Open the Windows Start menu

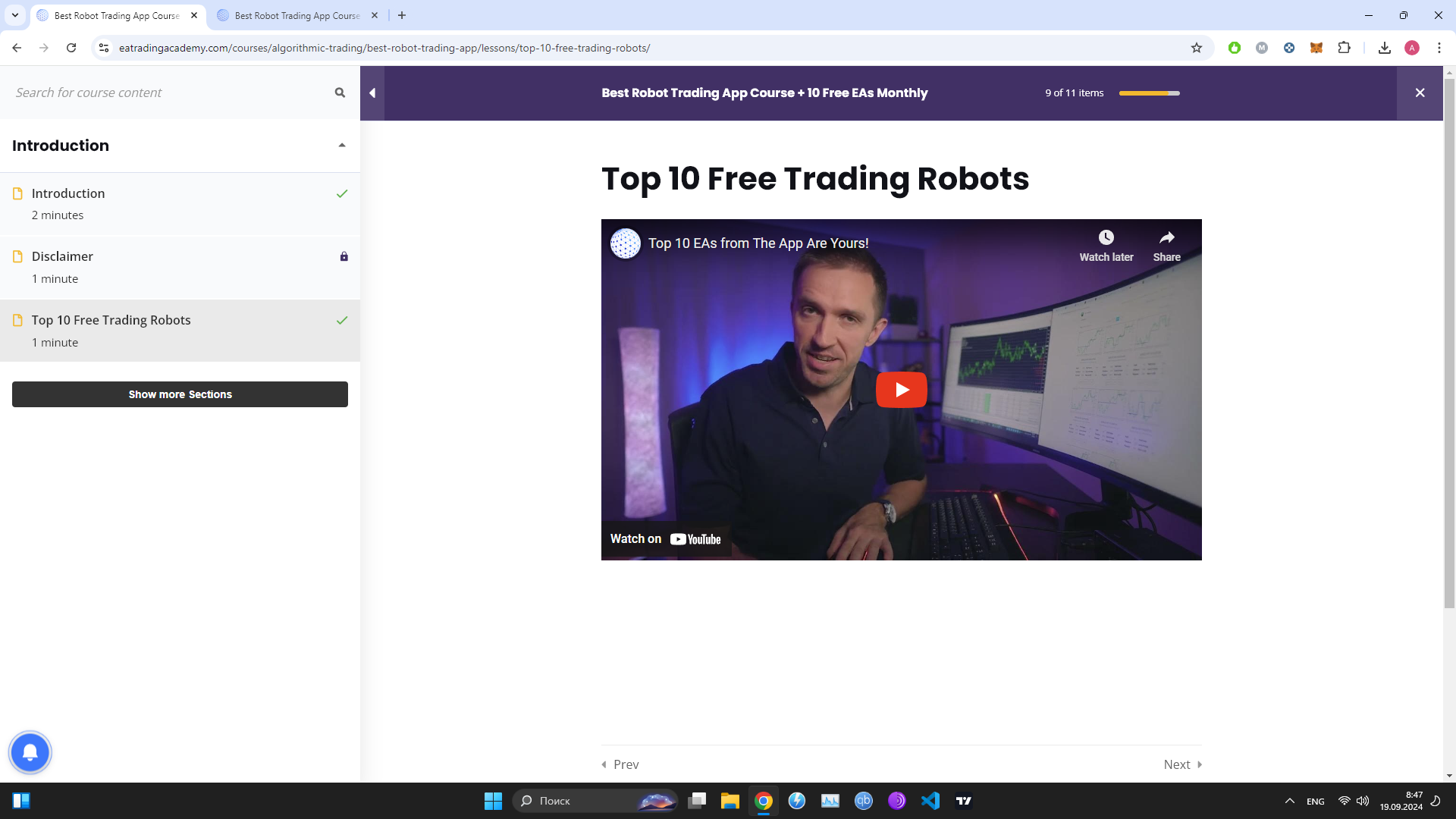493,801
